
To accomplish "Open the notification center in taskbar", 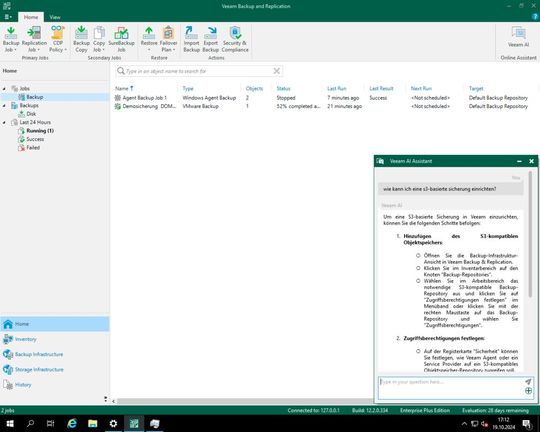I will pyautogui.click(x=527, y=423).
